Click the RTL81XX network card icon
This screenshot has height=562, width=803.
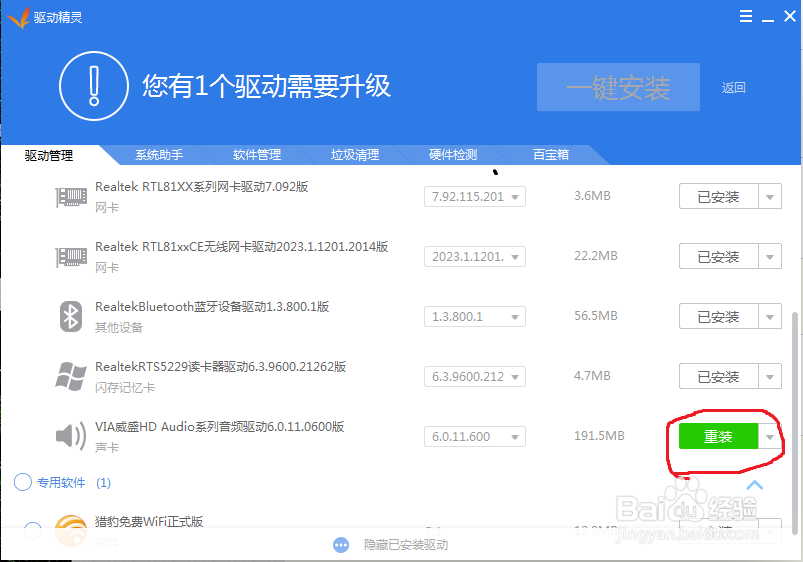click(x=71, y=197)
